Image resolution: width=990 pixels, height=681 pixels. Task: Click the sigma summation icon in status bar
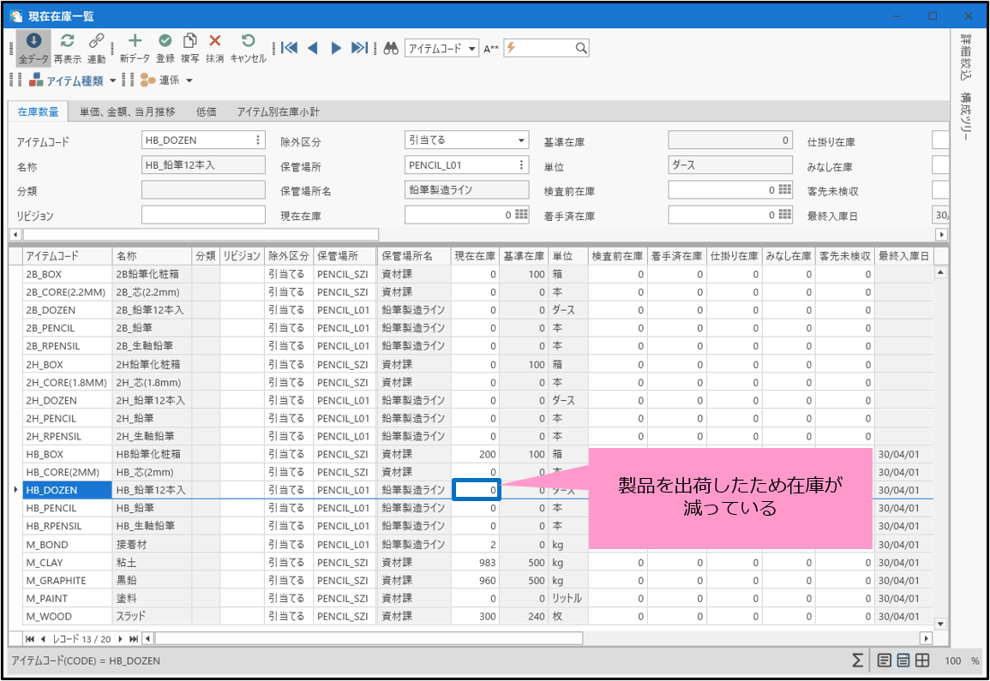coord(858,661)
